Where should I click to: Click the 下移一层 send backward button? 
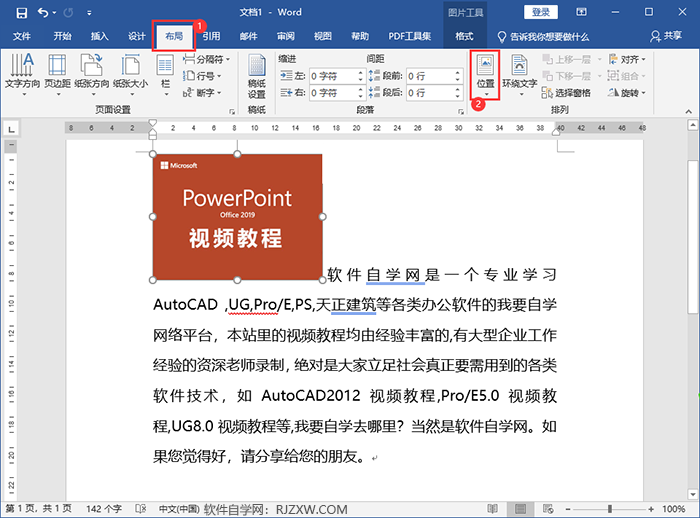[567, 76]
